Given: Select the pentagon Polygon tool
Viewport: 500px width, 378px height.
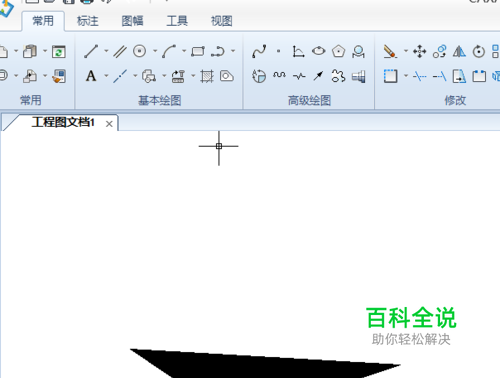Looking at the screenshot, I should pos(338,51).
